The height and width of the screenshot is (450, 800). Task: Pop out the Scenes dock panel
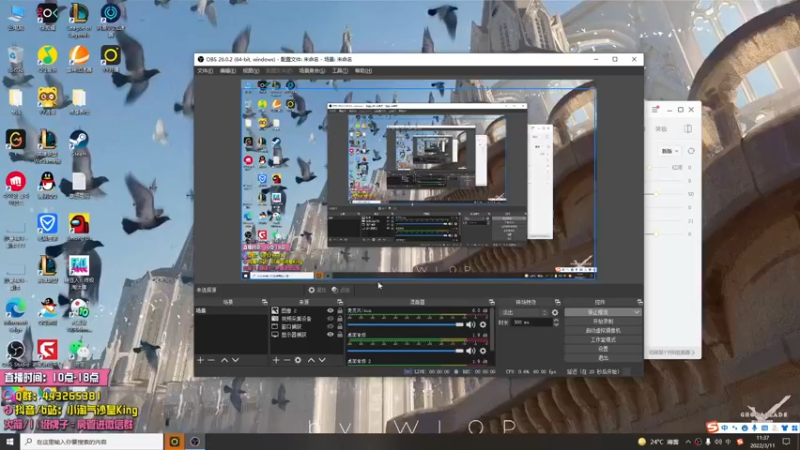(264, 302)
